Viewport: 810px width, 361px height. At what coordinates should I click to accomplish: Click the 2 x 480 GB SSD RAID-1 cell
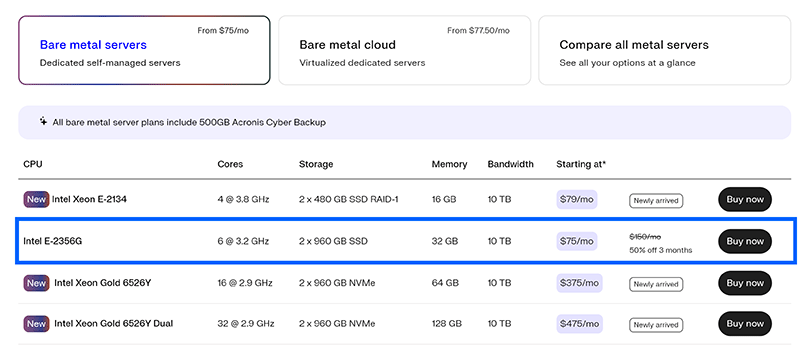[x=348, y=199]
